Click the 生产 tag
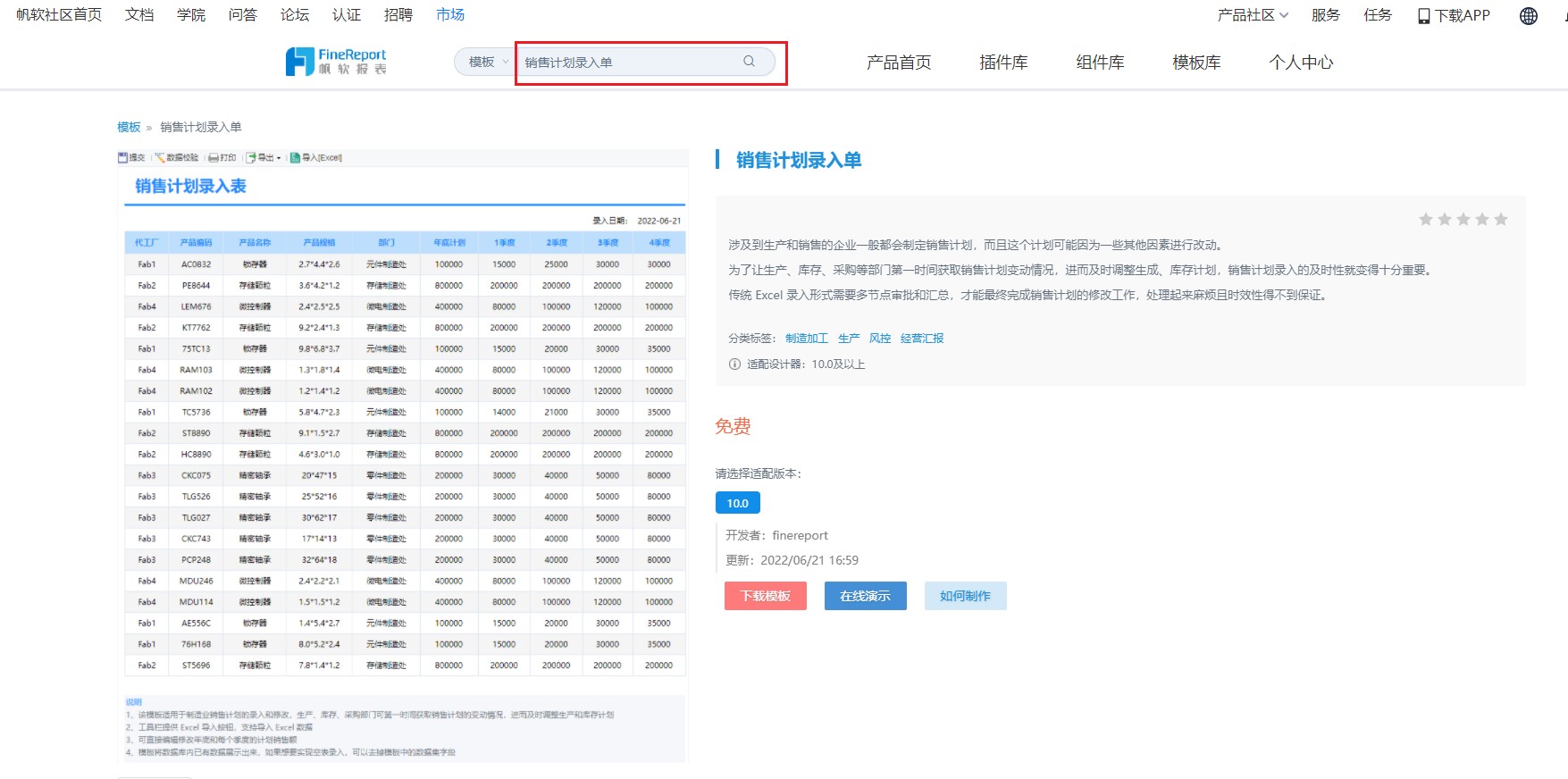This screenshot has height=779, width=1568. tap(849, 338)
